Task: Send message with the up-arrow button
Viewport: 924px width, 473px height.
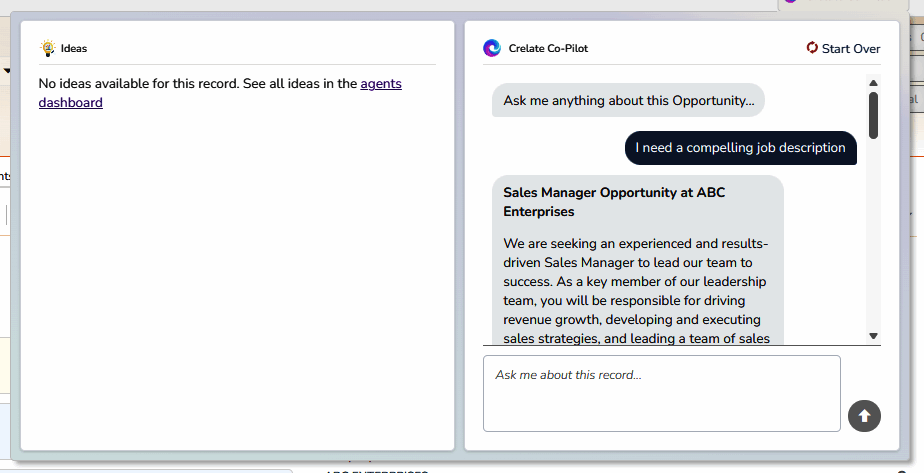Action: tap(864, 416)
